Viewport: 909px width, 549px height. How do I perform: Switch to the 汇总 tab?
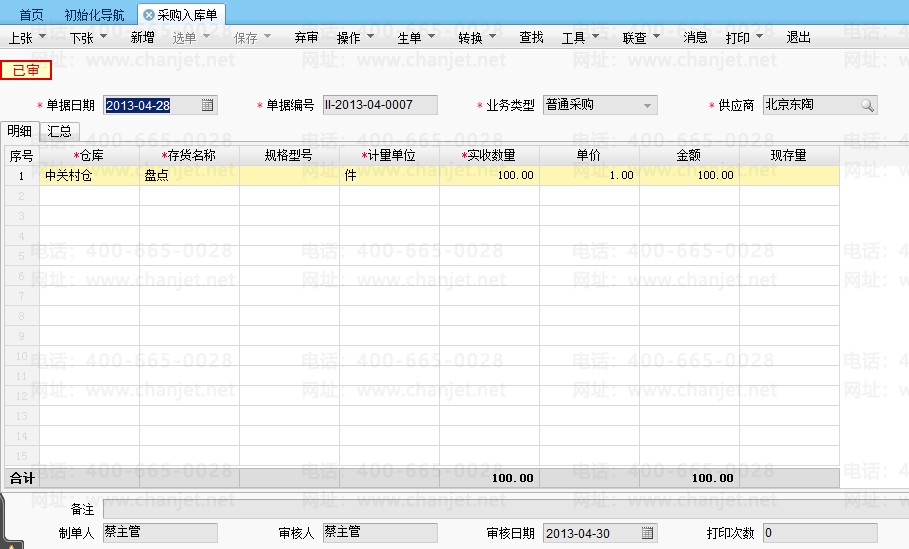point(59,131)
